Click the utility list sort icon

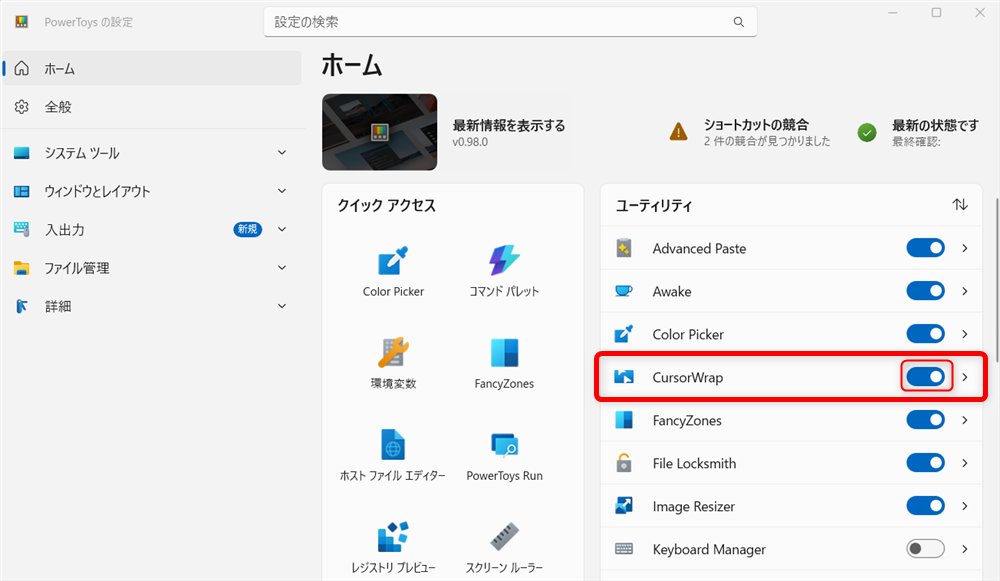[x=960, y=205]
